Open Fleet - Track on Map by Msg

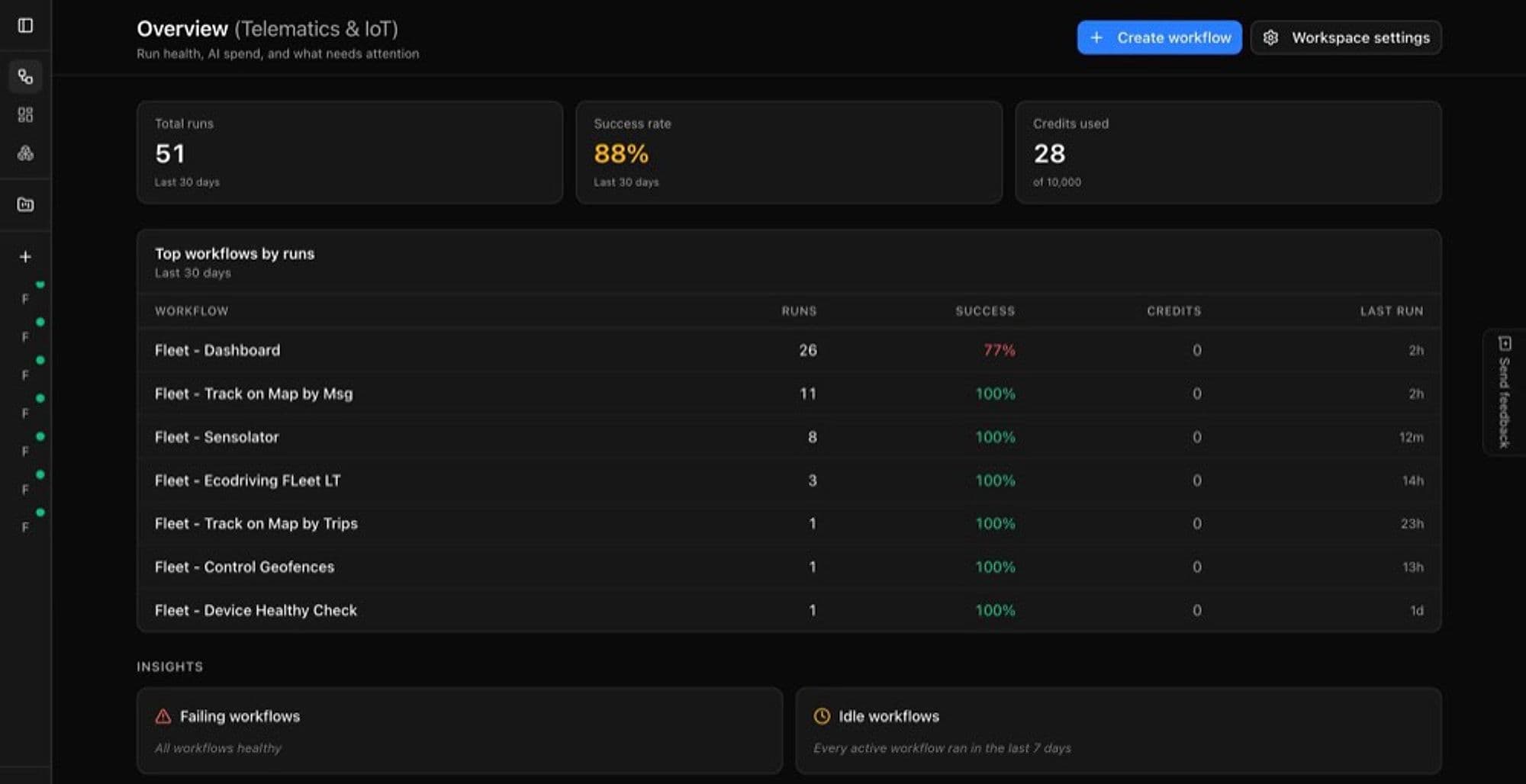[789, 394]
